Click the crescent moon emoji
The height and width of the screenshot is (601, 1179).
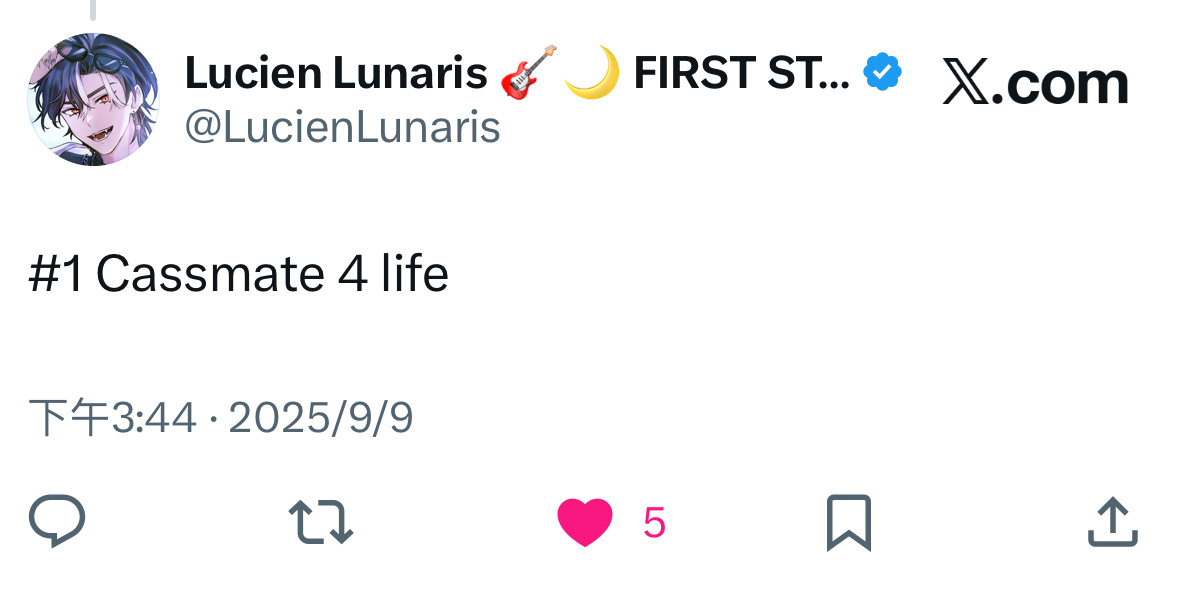click(592, 73)
